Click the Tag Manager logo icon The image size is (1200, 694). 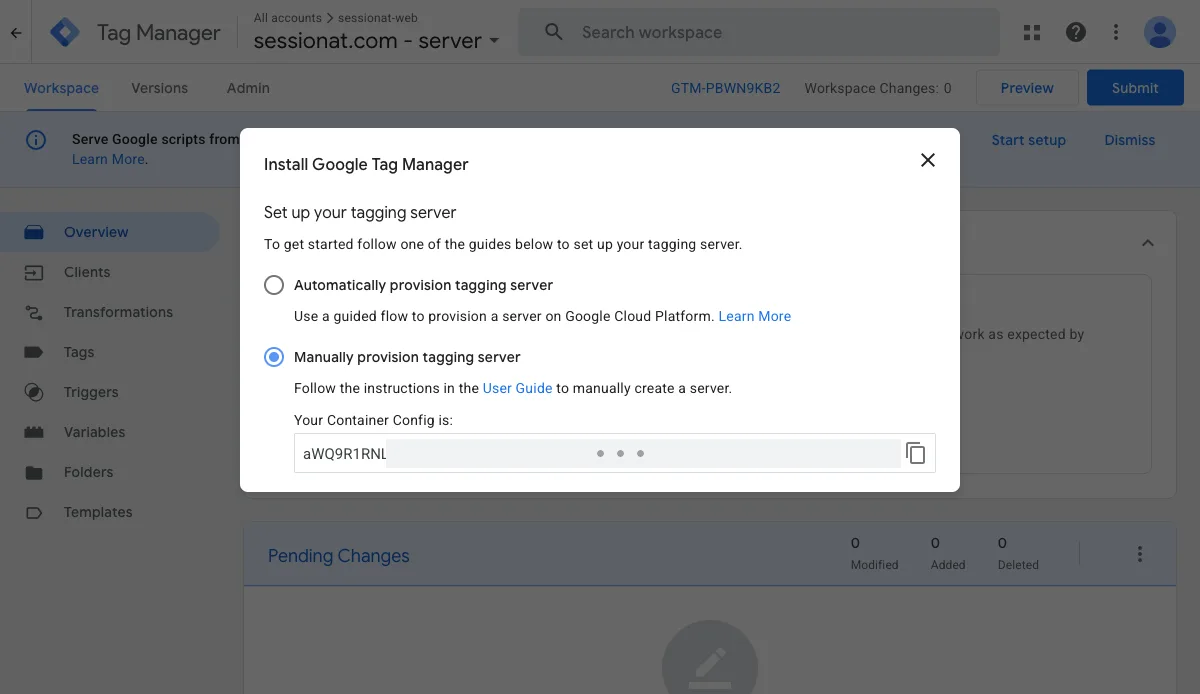tap(65, 33)
